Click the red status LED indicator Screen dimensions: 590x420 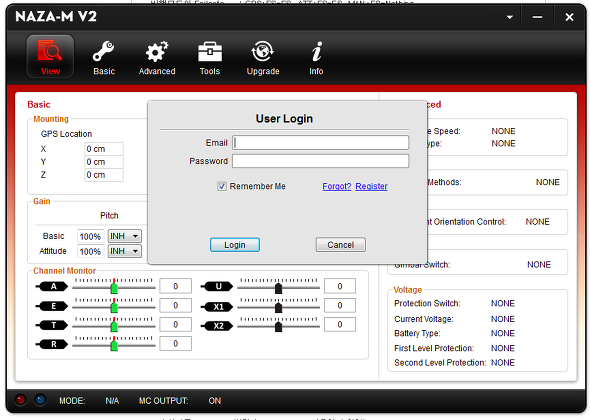tap(20, 400)
